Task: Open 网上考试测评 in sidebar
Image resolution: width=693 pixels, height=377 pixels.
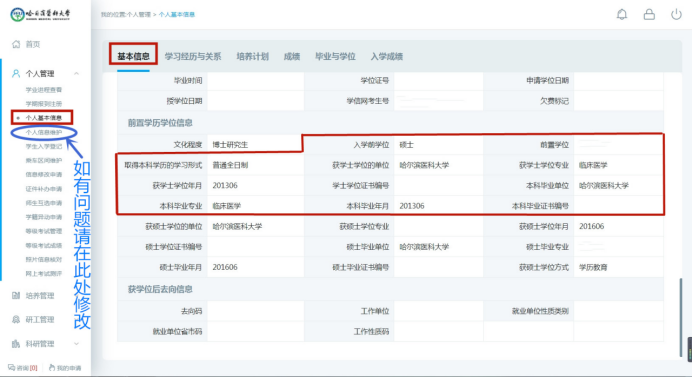Action: pos(44,274)
